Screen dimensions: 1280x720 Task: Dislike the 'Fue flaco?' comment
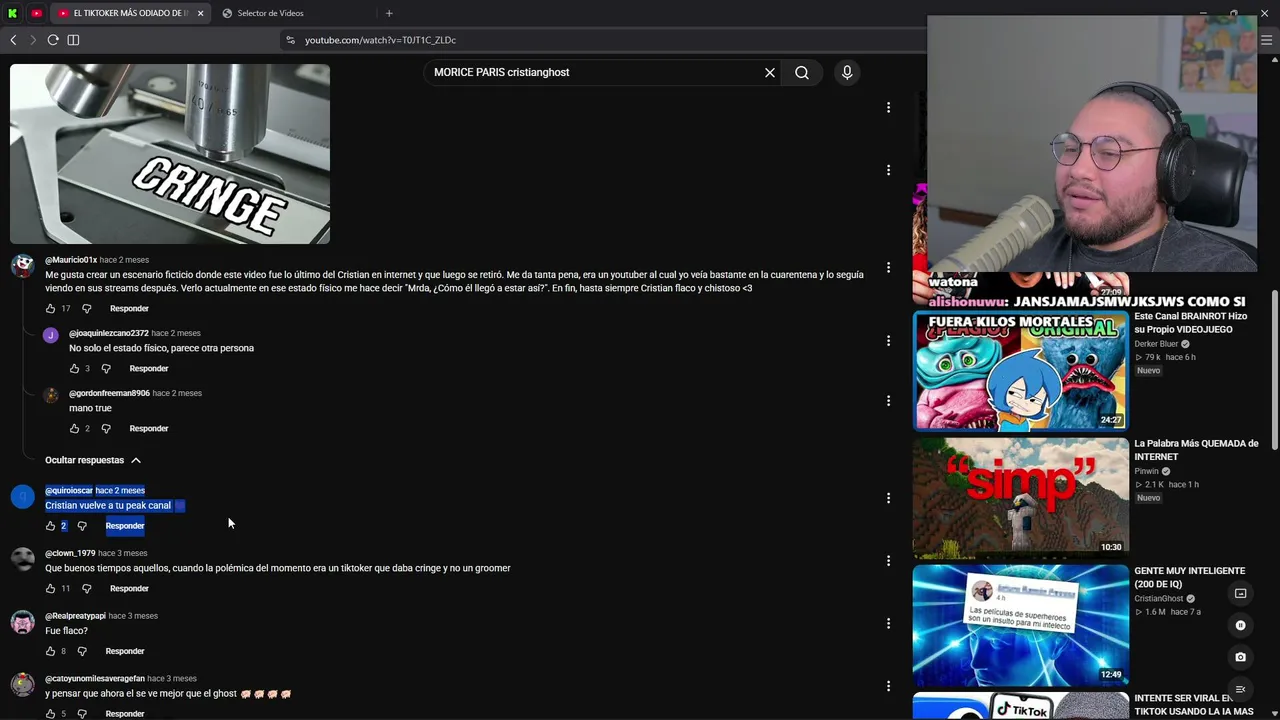point(82,652)
